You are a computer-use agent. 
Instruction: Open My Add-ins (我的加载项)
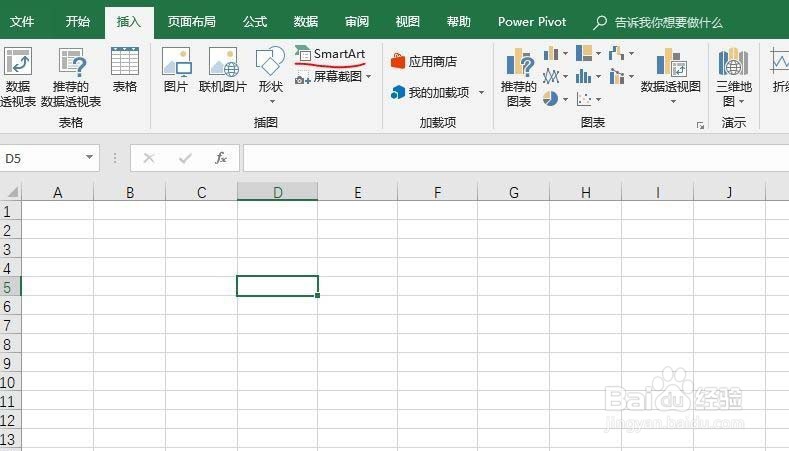[x=437, y=92]
